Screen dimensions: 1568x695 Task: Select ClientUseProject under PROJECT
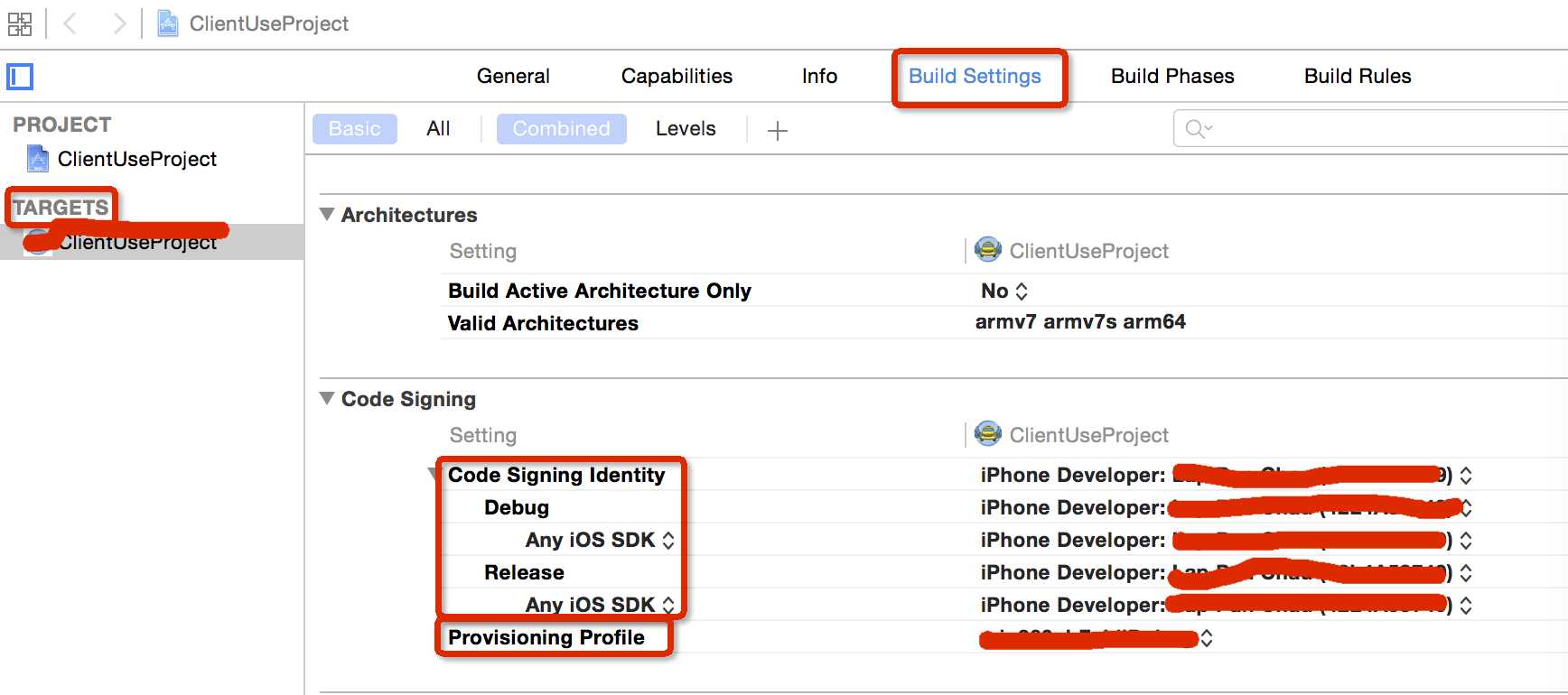pos(136,159)
